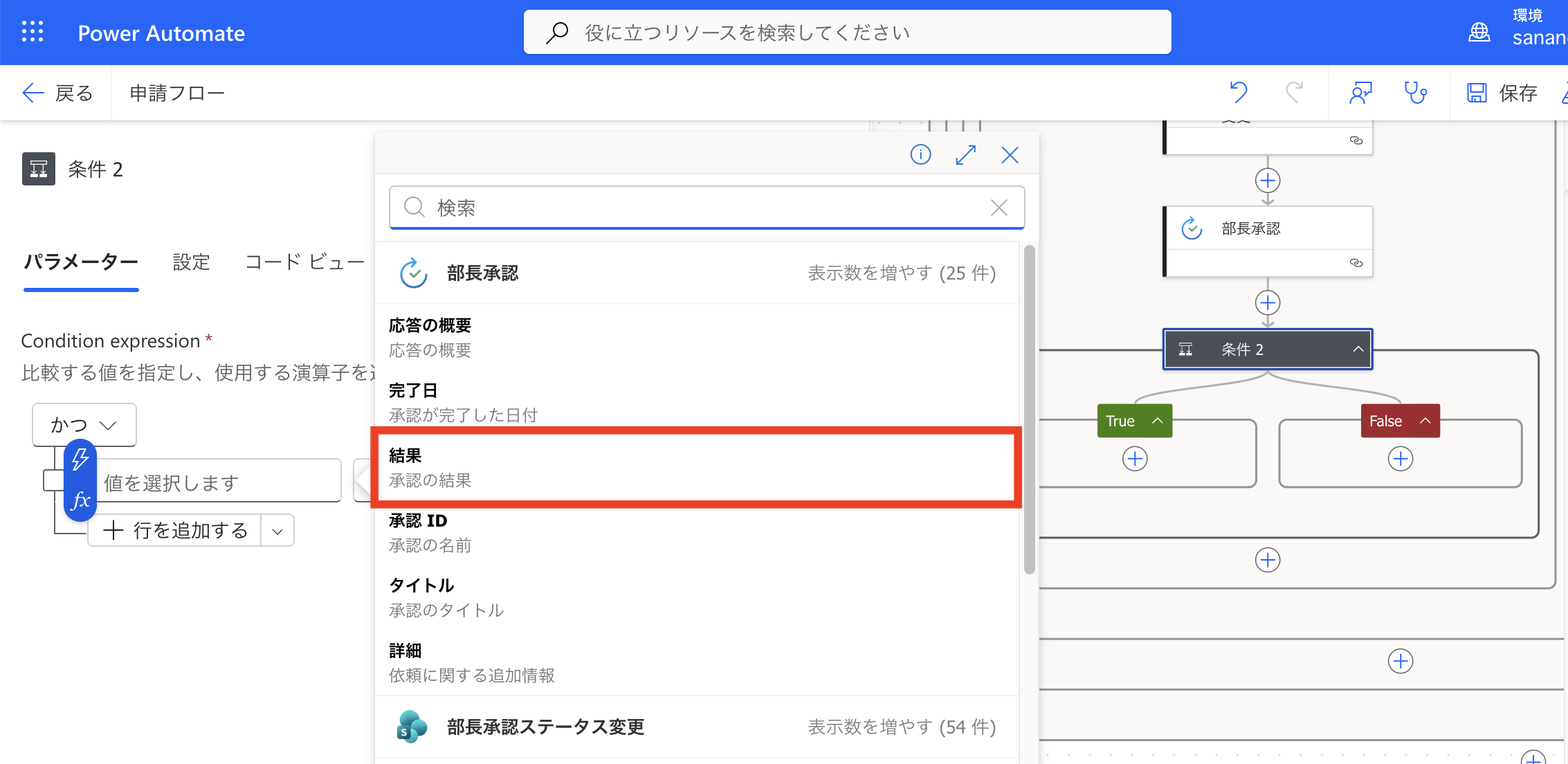Image resolution: width=1568 pixels, height=764 pixels.
Task: Add a step below the 条件 2 block
Action: [1268, 560]
